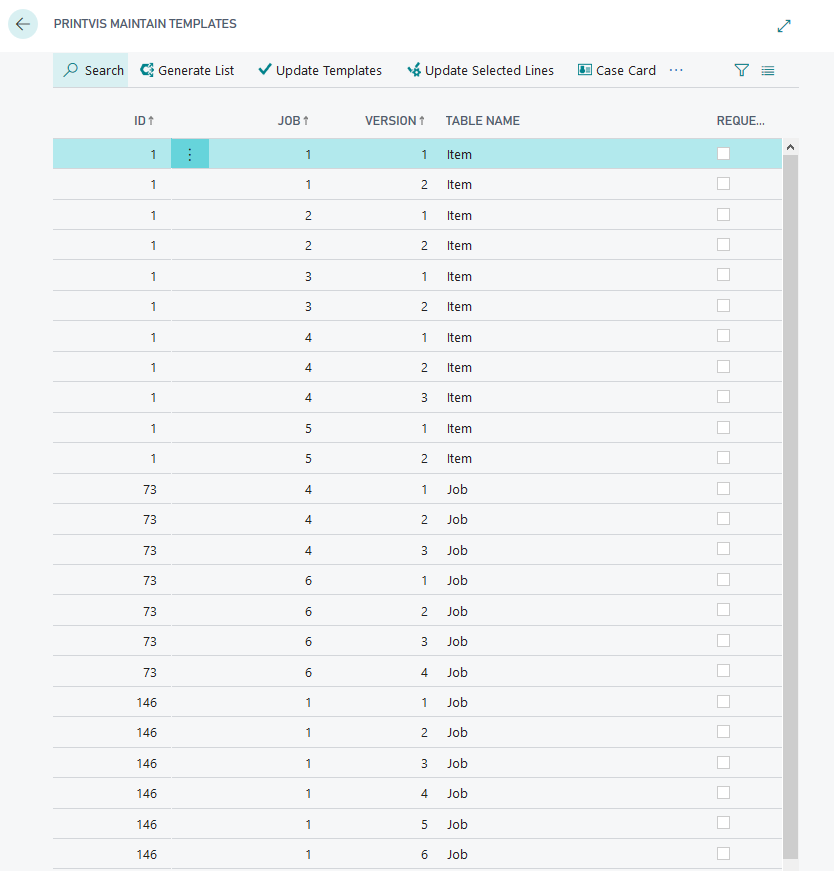Select the ID 73 Job 6 Version 4 row
This screenshot has width=834, height=871.
click(417, 672)
